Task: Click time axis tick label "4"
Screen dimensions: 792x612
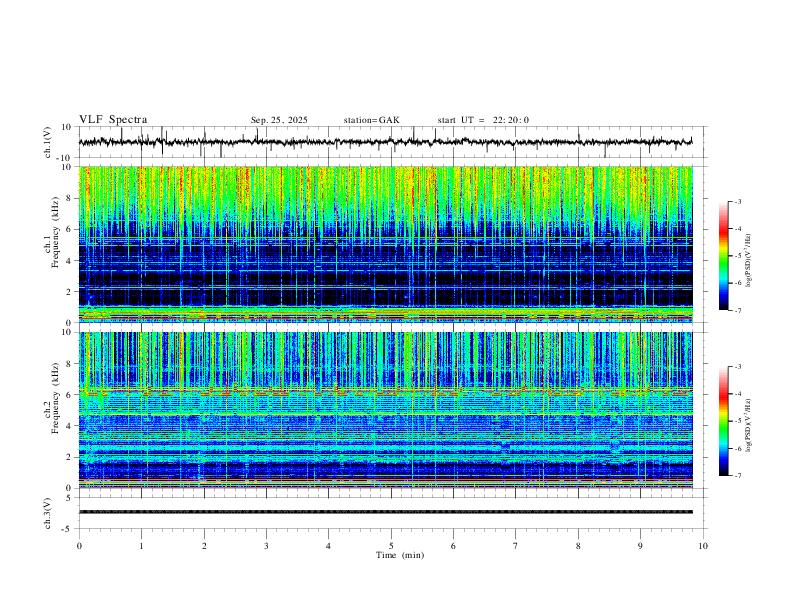Action: pos(328,546)
